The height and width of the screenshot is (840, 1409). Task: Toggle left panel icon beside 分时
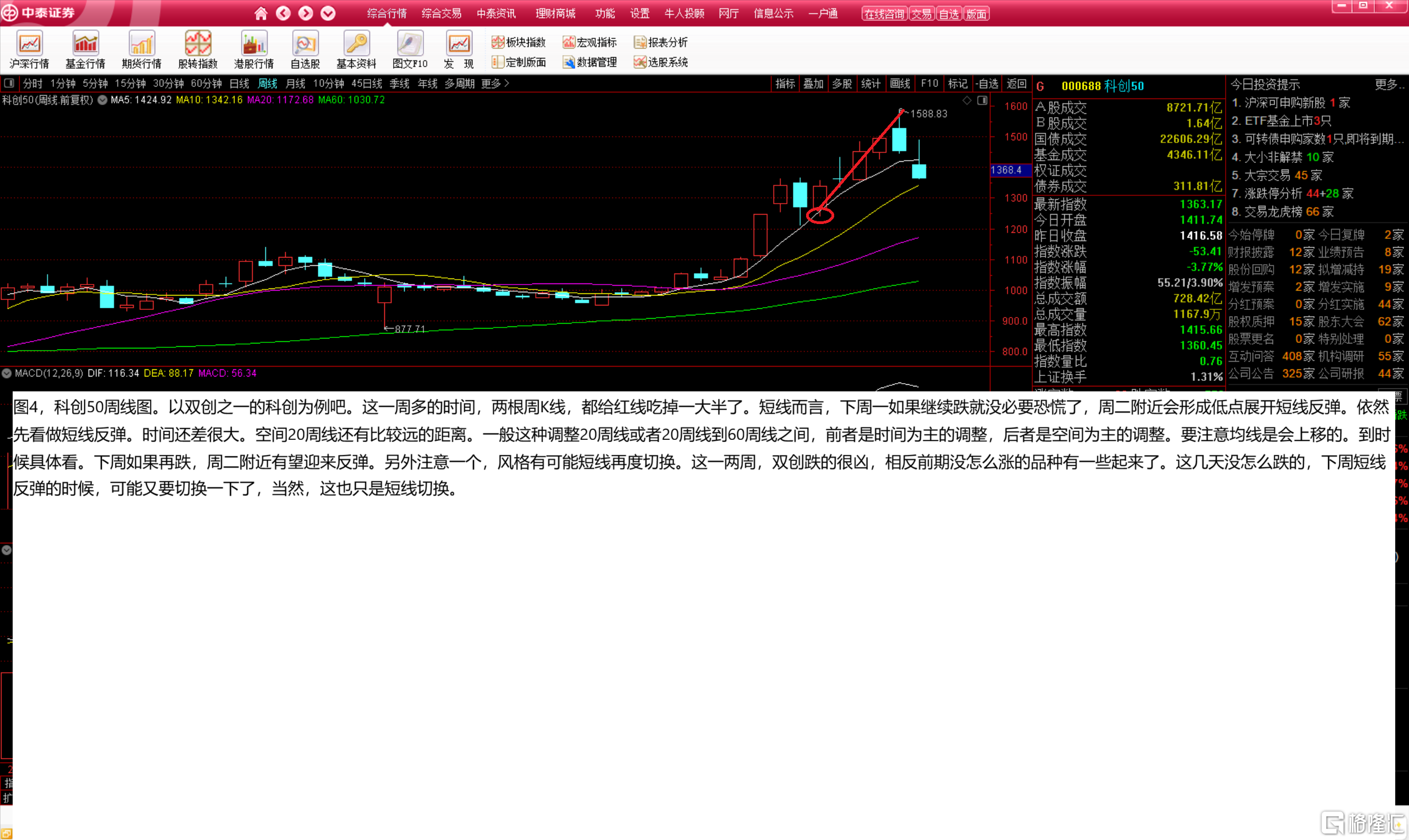click(x=9, y=83)
